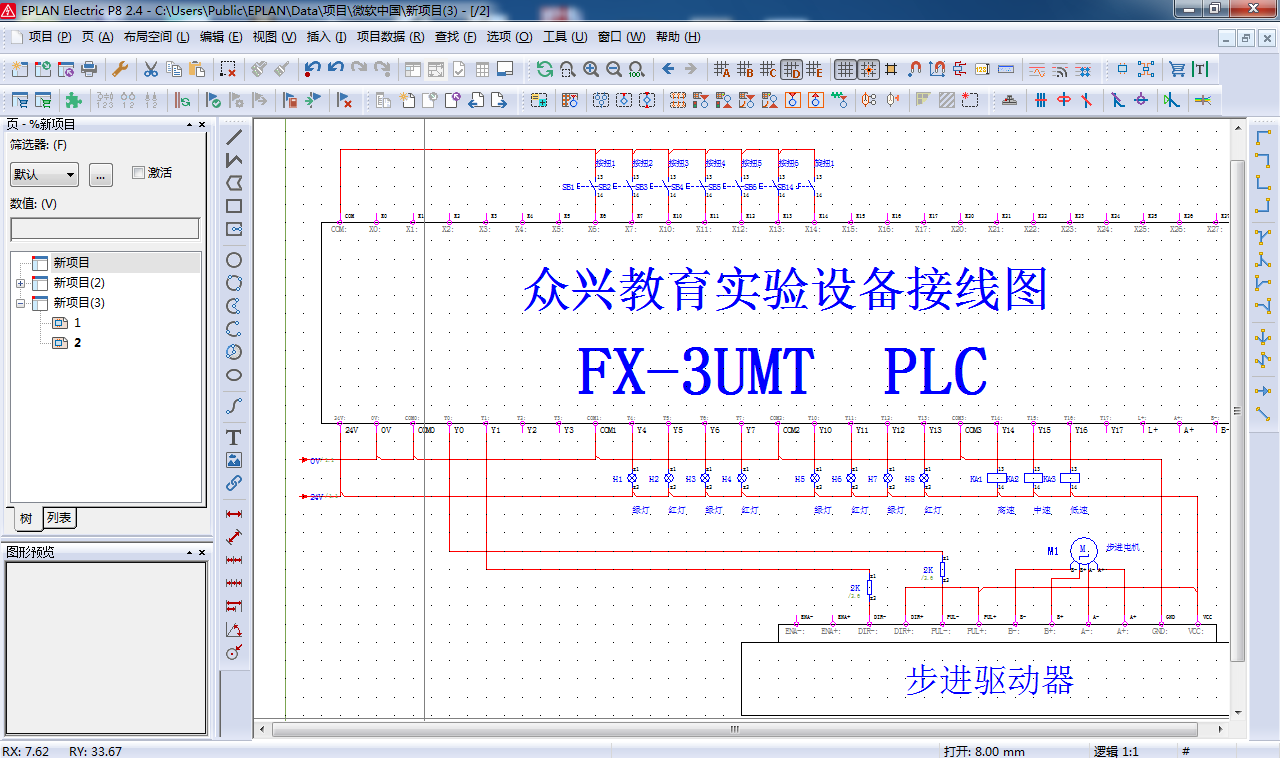Click the horizontal scrollbar under the drawing

tap(733, 730)
